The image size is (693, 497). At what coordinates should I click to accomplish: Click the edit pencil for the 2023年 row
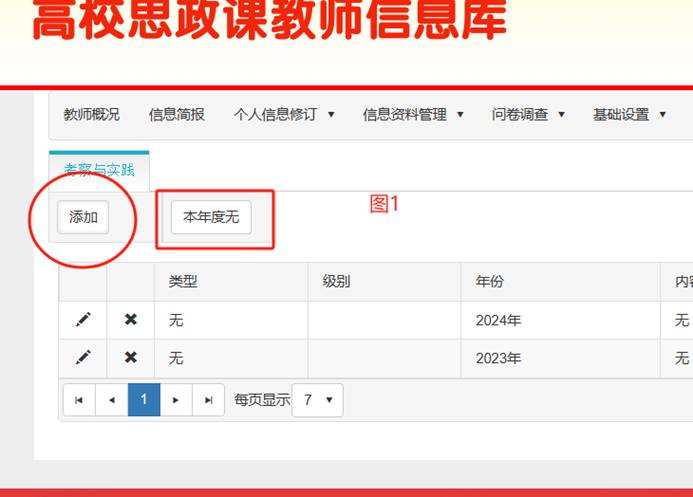[x=83, y=357]
